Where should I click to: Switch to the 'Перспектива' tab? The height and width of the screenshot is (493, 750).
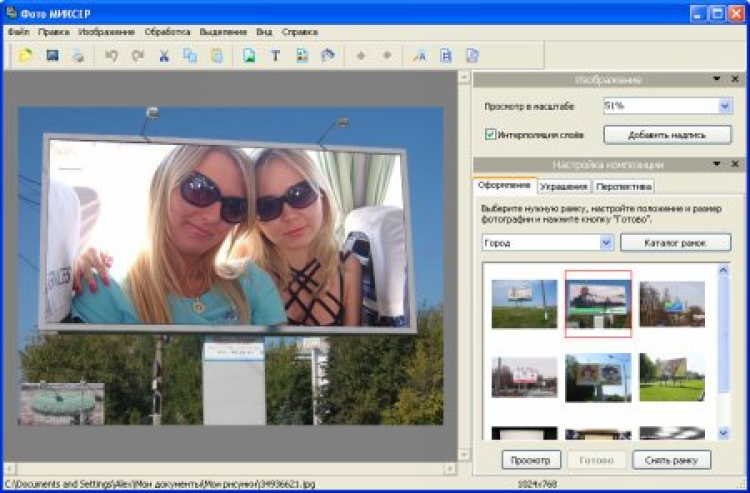[623, 186]
